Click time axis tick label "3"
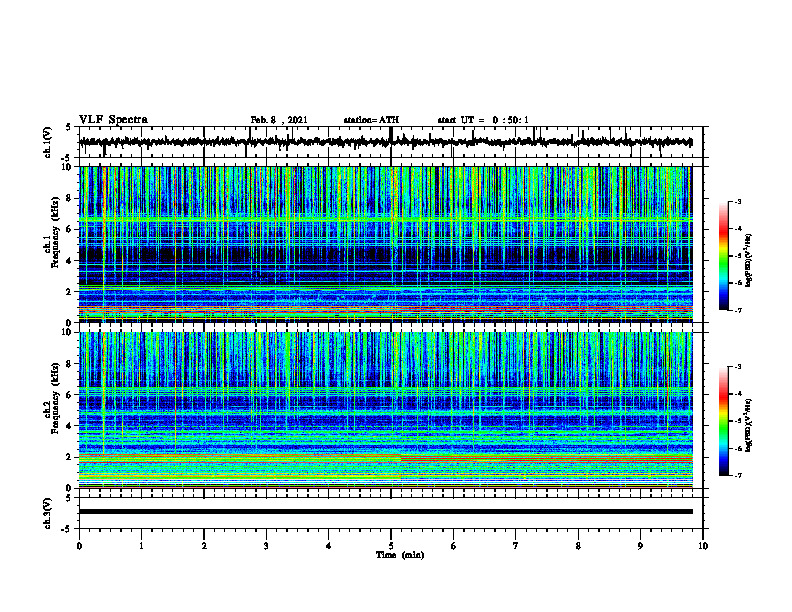This screenshot has width=792, height=612. 266,545
